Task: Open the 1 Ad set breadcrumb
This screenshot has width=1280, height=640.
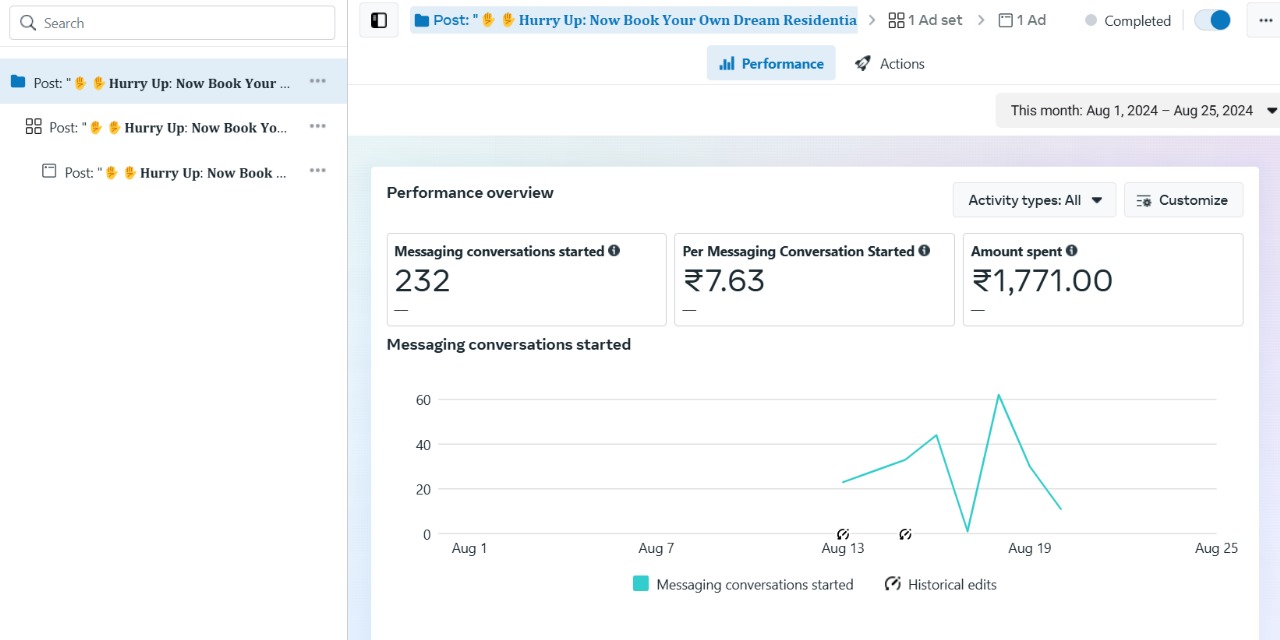Action: pyautogui.click(x=925, y=20)
